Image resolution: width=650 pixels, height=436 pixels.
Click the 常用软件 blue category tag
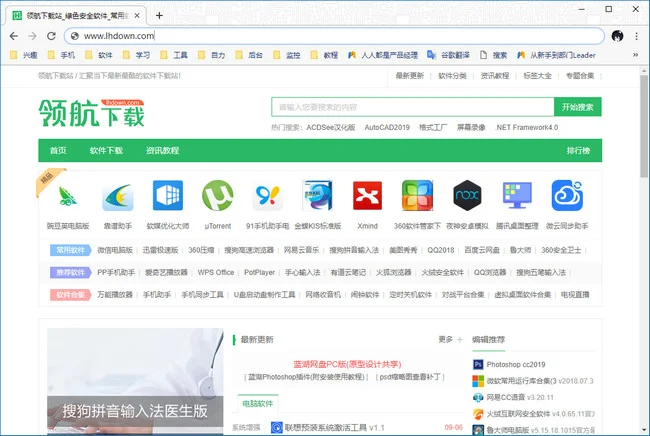(71, 250)
